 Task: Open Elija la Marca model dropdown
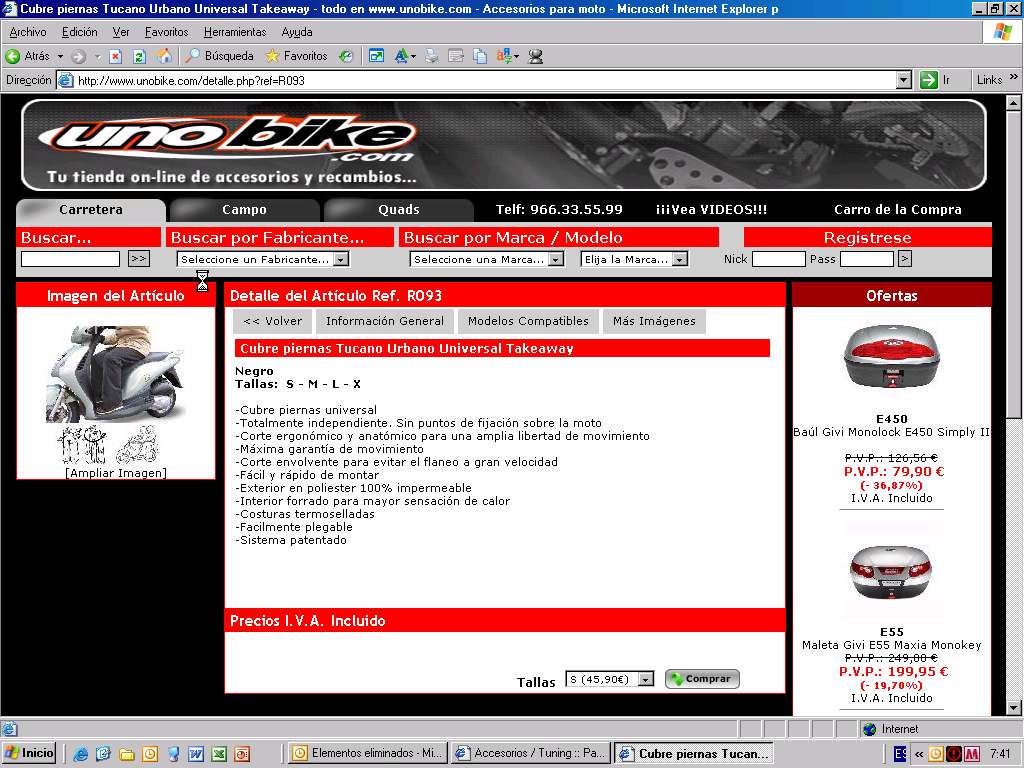(x=634, y=259)
